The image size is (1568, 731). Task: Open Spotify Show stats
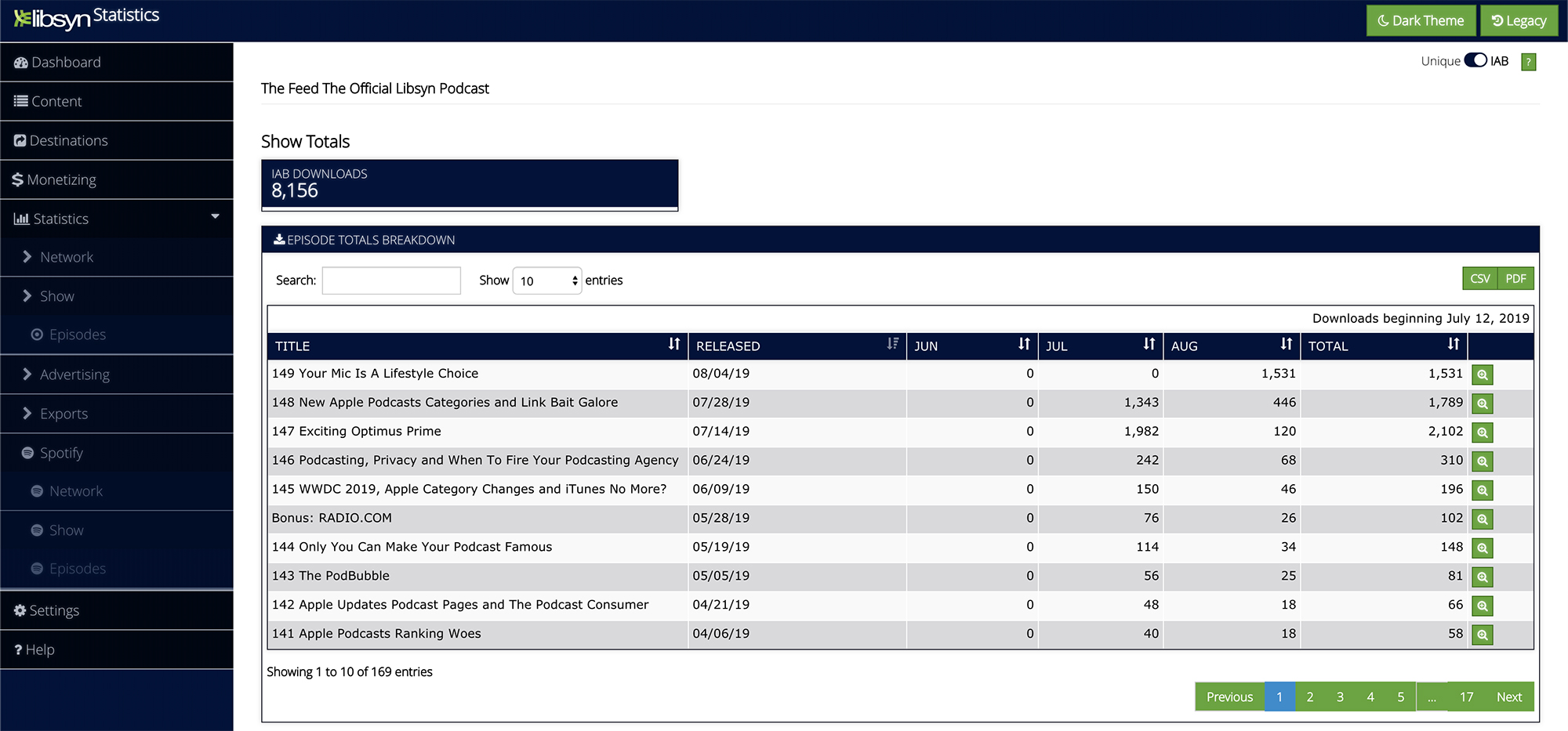tap(117, 530)
